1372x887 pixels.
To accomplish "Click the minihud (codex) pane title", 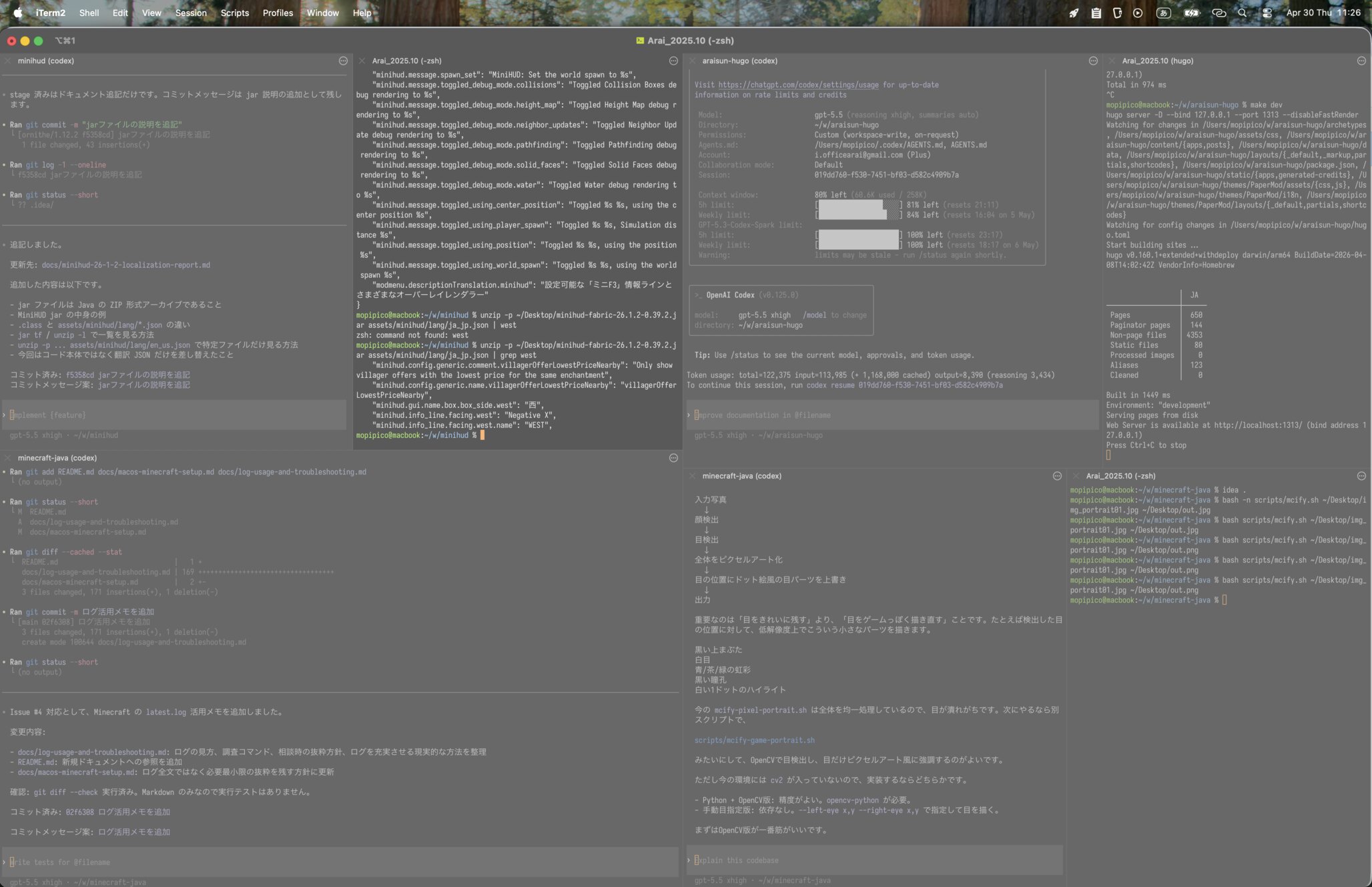I will pyautogui.click(x=46, y=61).
